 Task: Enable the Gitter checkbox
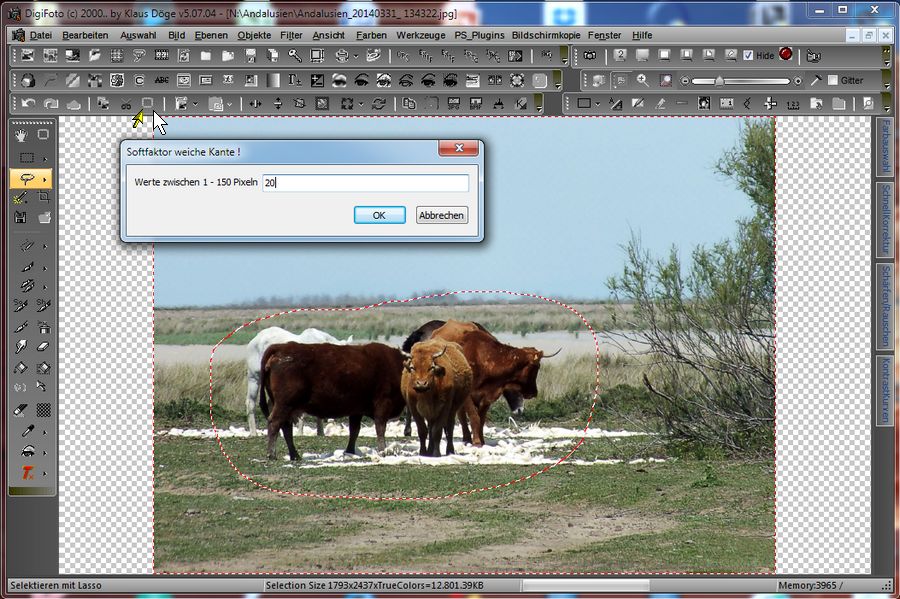coord(833,80)
